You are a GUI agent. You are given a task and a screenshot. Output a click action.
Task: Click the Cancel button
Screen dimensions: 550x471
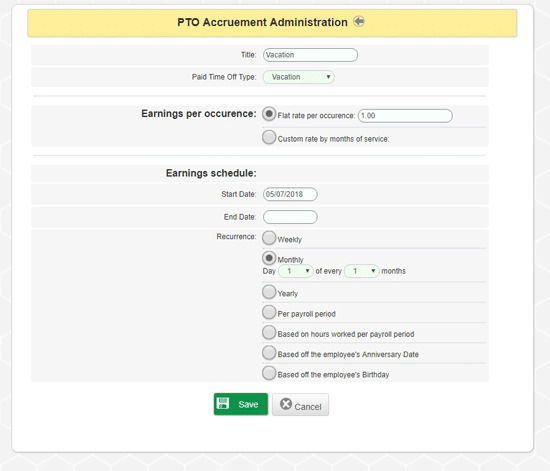(301, 404)
